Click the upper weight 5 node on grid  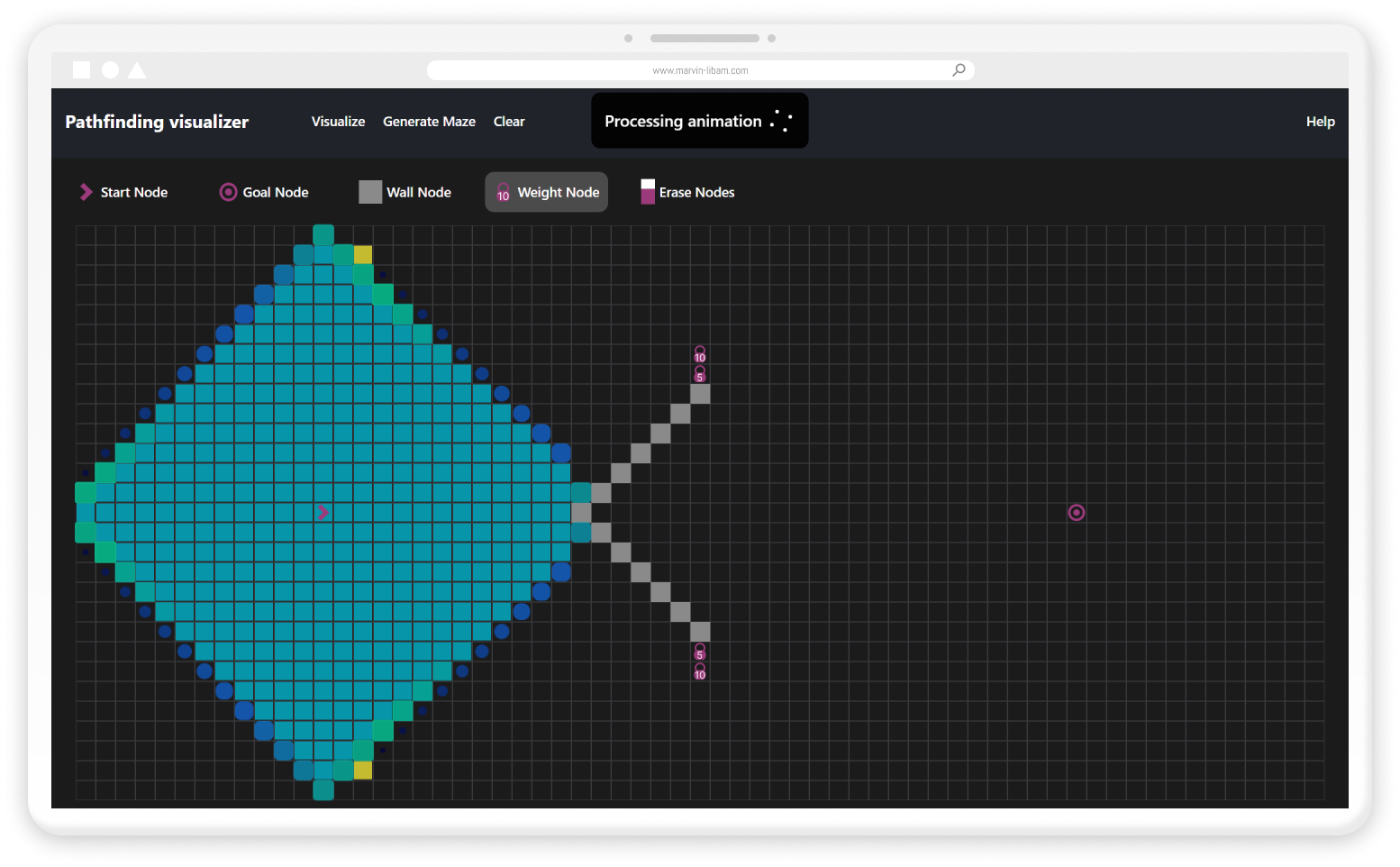[700, 374]
